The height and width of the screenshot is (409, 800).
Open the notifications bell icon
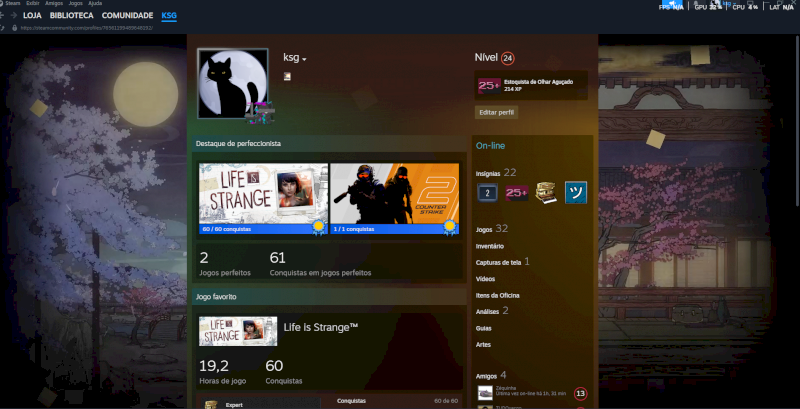(x=696, y=4)
